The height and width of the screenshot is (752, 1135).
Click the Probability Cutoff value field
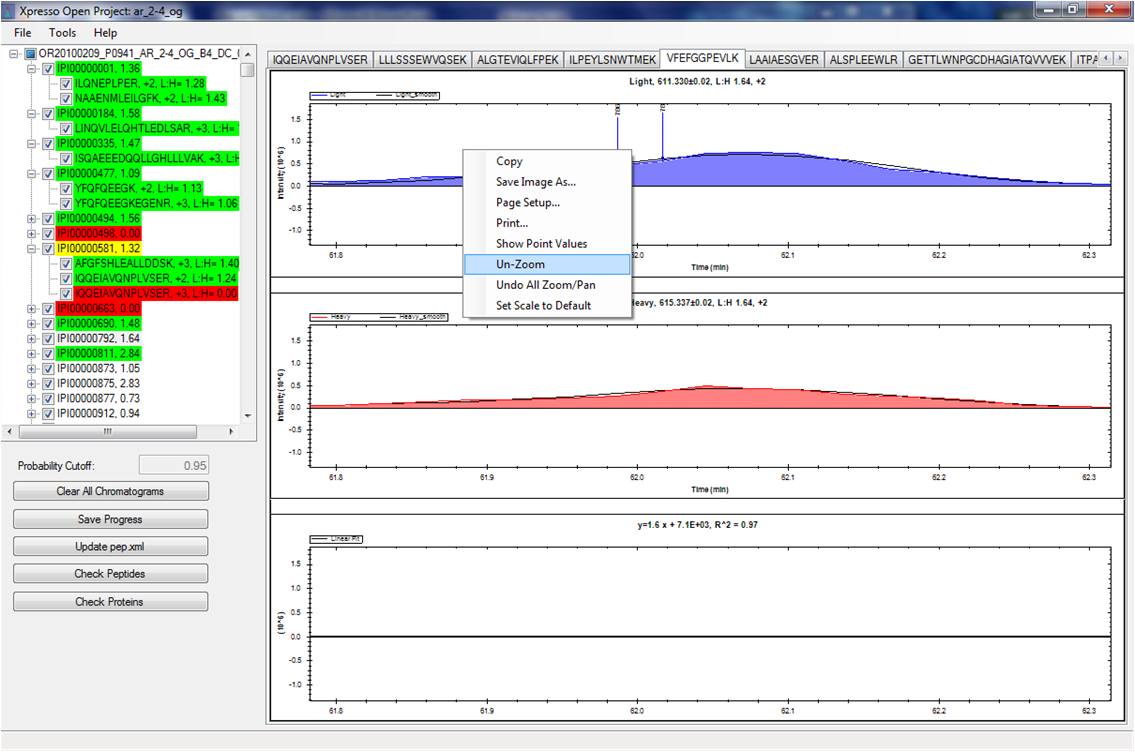174,465
